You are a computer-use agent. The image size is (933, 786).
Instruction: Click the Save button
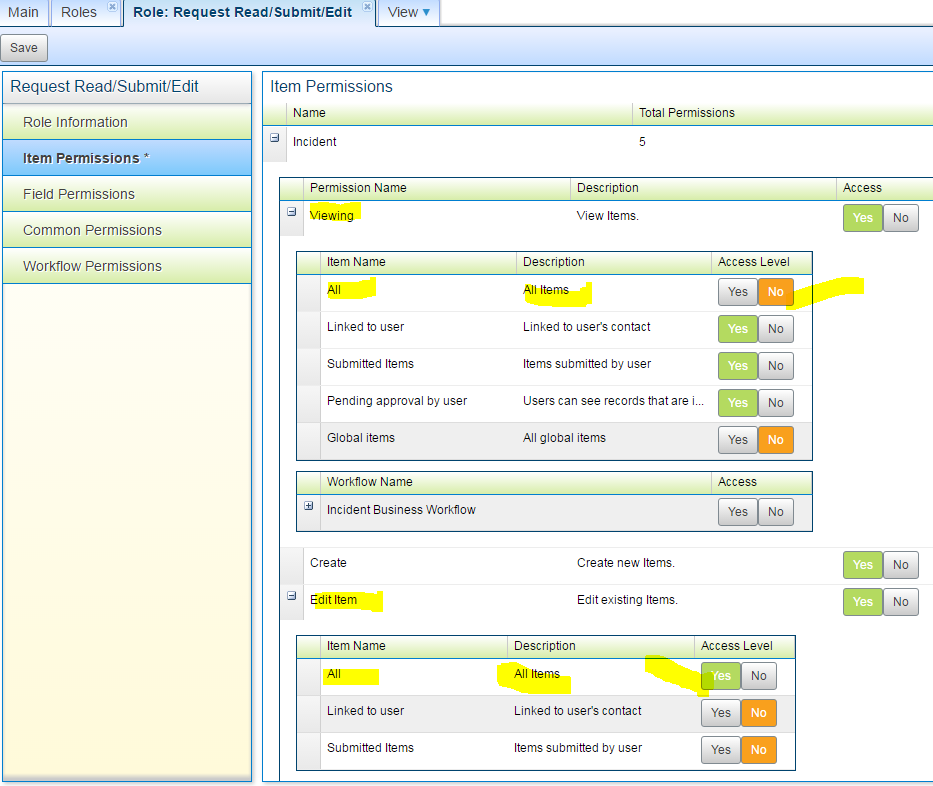24,48
